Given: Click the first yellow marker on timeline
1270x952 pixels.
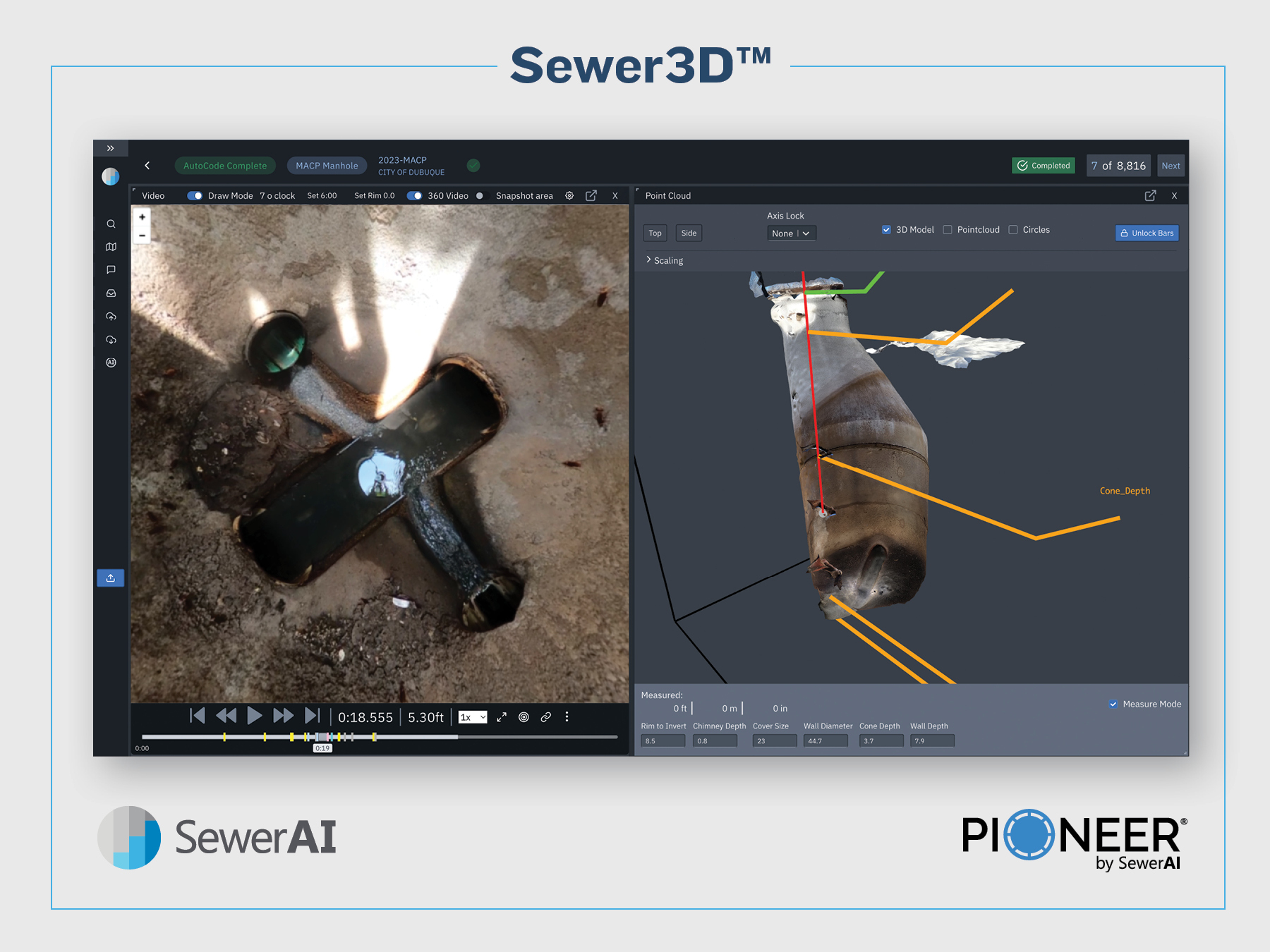Looking at the screenshot, I should [x=224, y=737].
